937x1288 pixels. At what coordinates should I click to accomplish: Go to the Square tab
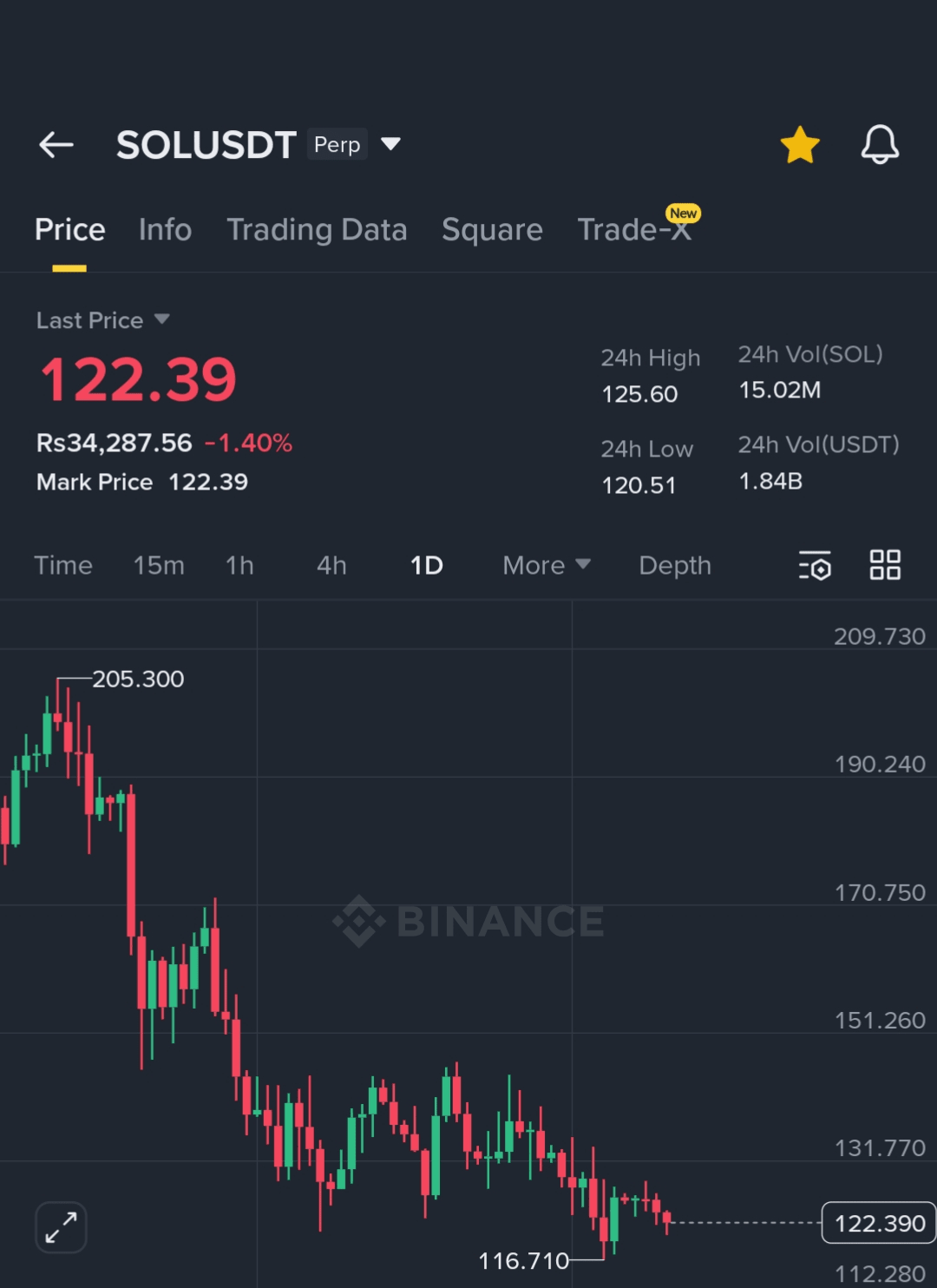(x=492, y=230)
